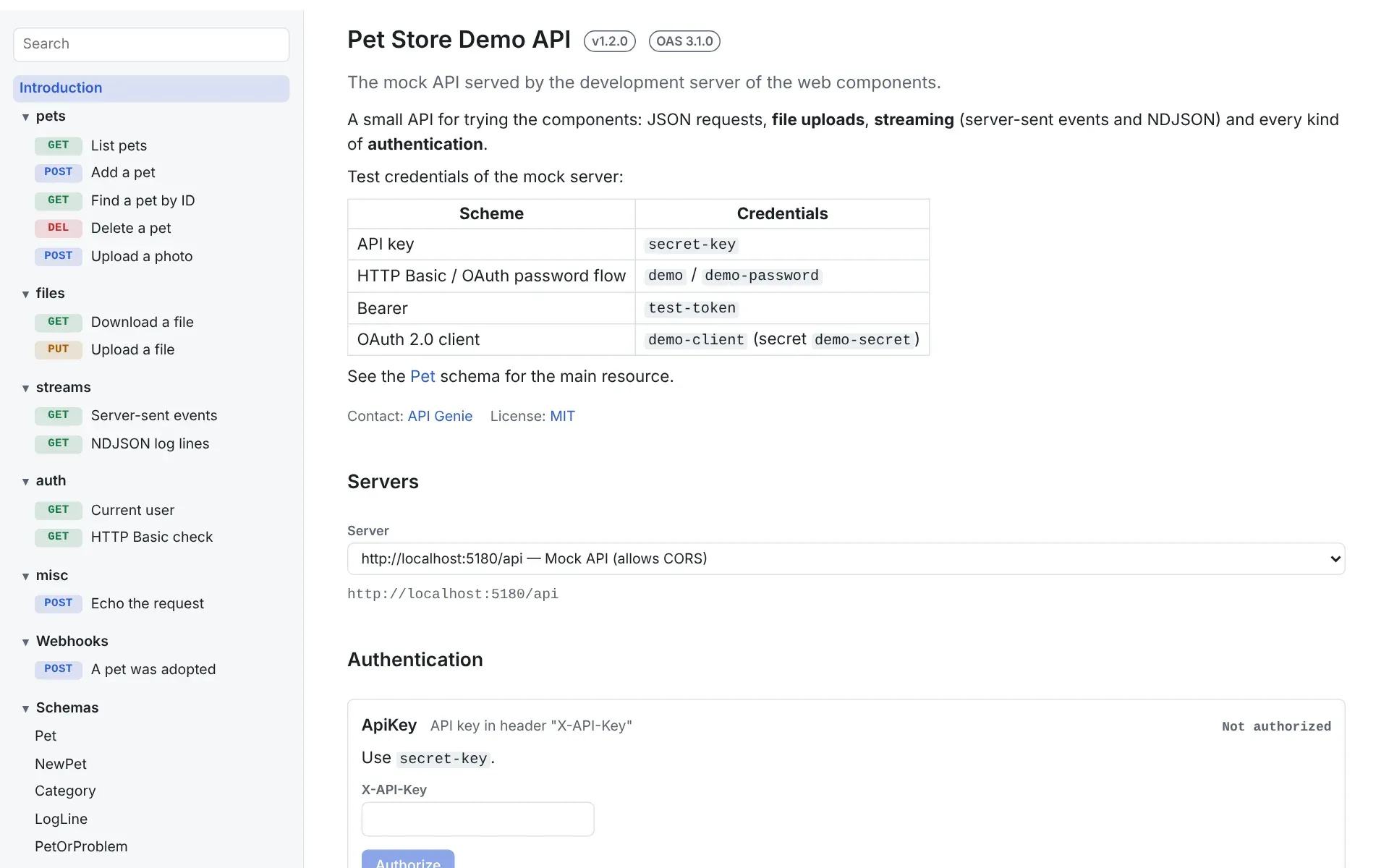The width and height of the screenshot is (1389, 868).
Task: Click the v1.2.0 version badge
Action: pos(609,41)
